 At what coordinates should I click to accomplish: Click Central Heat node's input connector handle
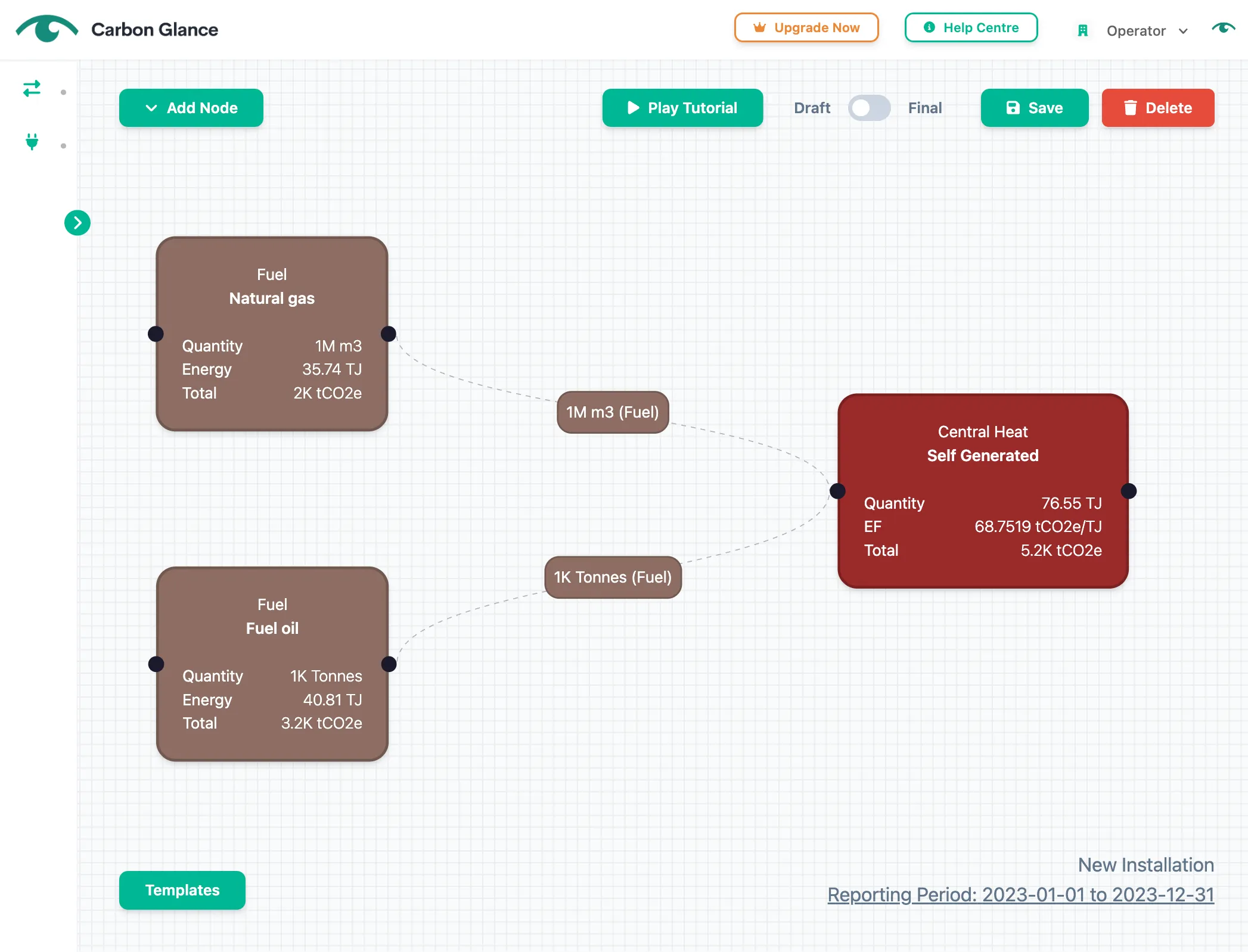(837, 491)
